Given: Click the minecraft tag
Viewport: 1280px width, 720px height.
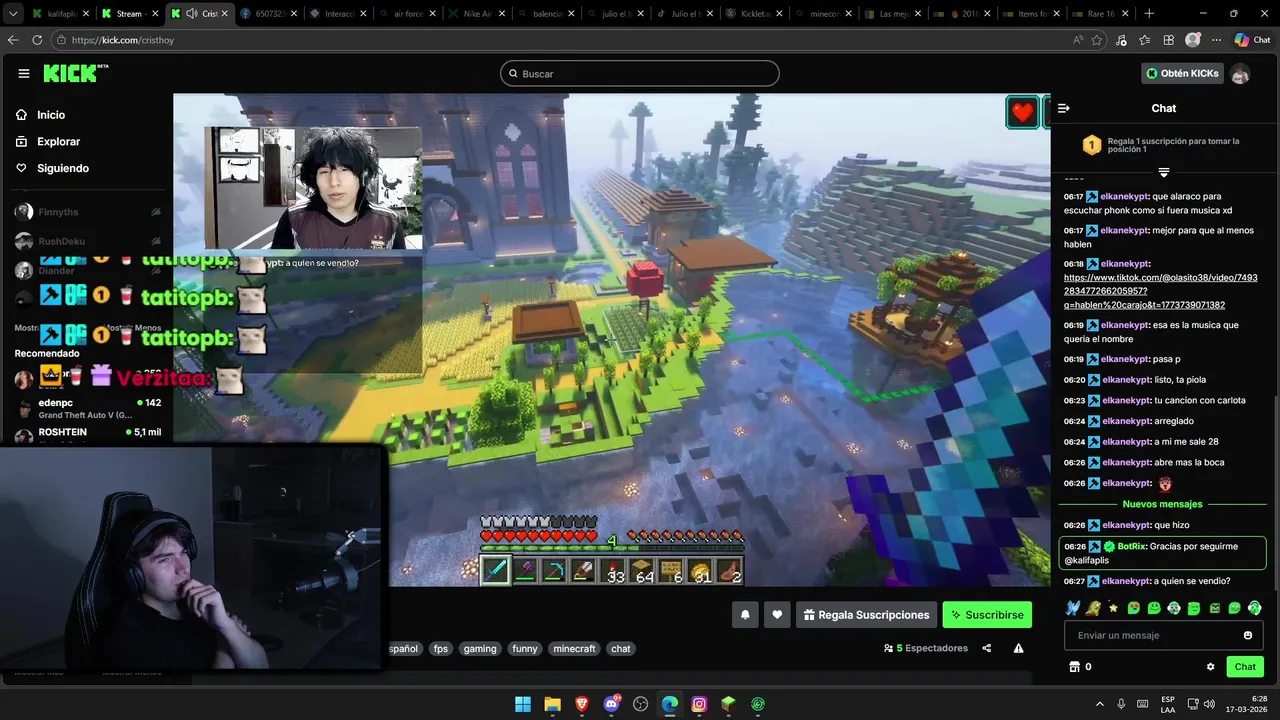Looking at the screenshot, I should pos(575,648).
